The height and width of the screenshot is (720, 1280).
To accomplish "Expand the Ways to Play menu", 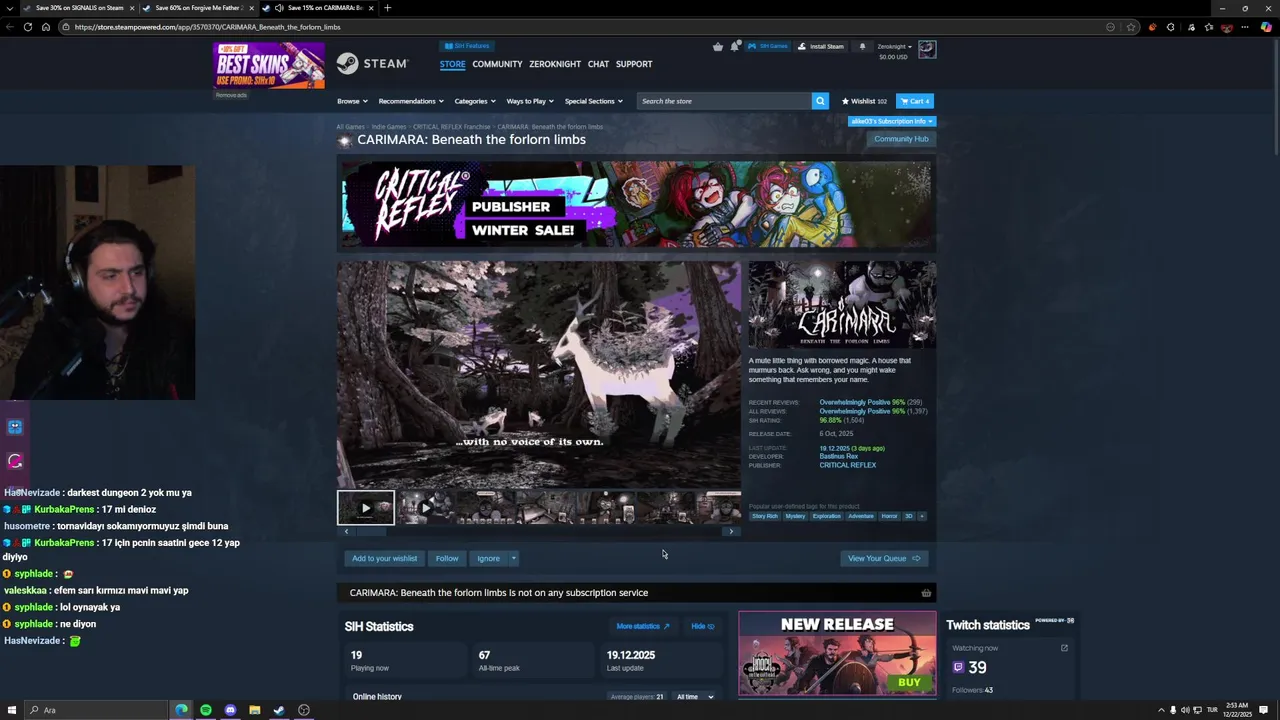I will click(530, 101).
